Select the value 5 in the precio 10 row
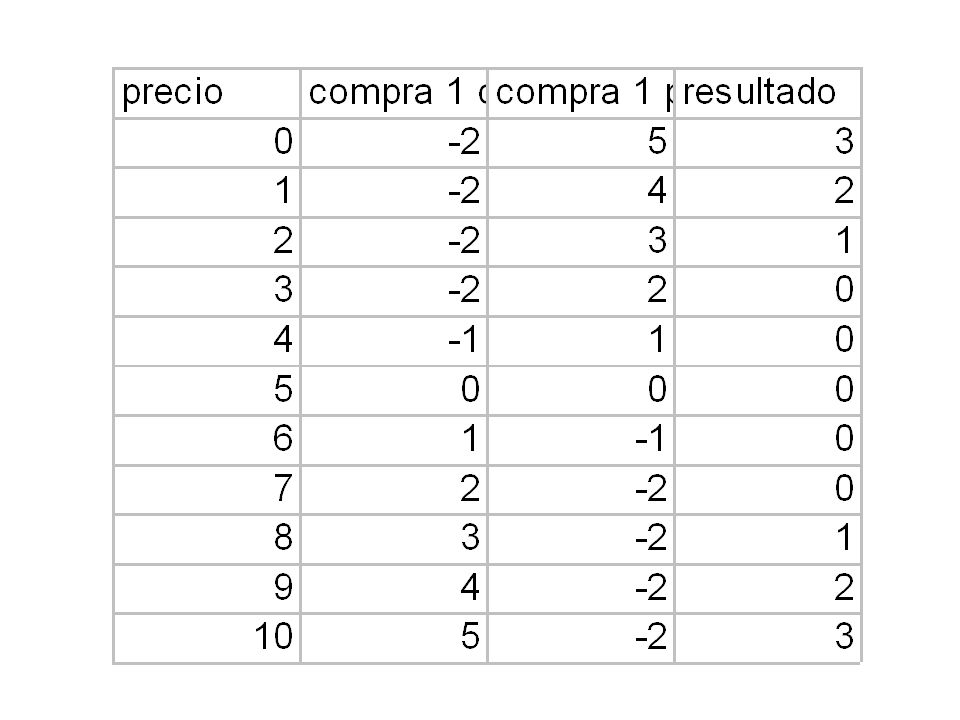960x720 pixels. click(x=394, y=638)
